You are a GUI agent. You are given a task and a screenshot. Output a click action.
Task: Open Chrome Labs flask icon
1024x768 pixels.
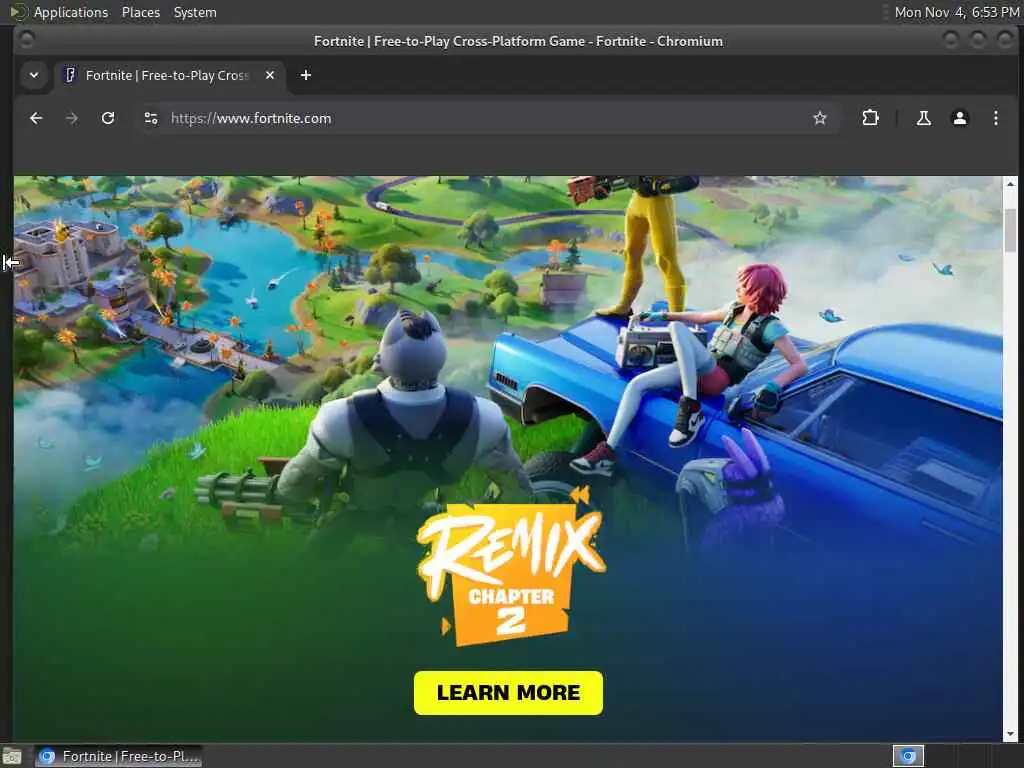[x=923, y=118]
